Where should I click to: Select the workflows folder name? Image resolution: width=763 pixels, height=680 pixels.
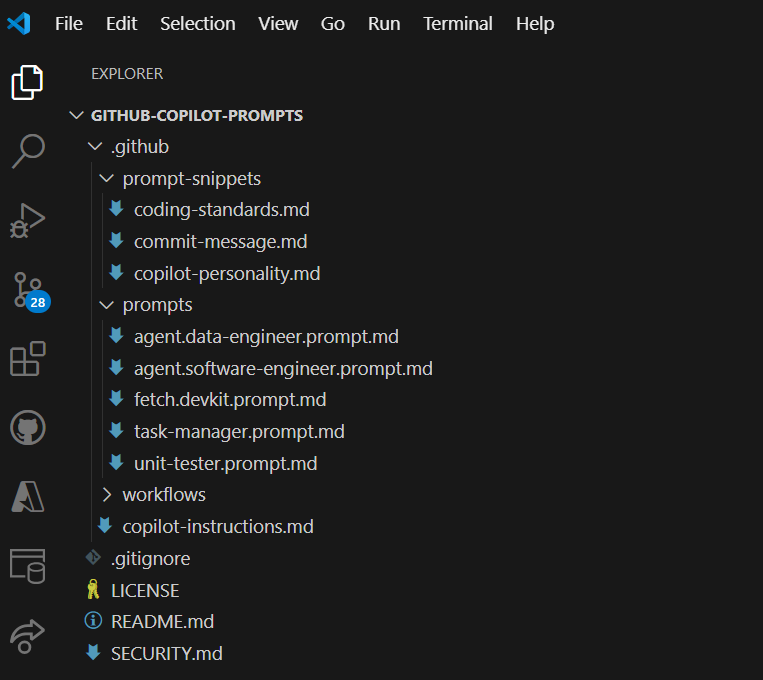click(x=164, y=495)
